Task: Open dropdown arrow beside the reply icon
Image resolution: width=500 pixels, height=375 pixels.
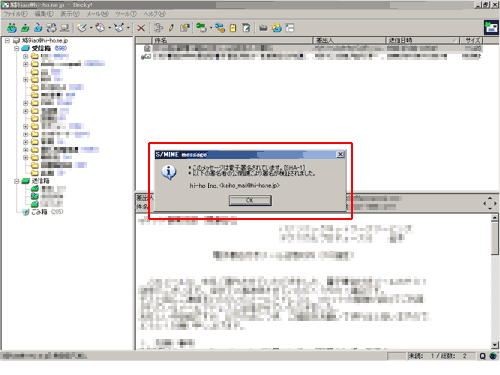Action: pyautogui.click(x=109, y=28)
